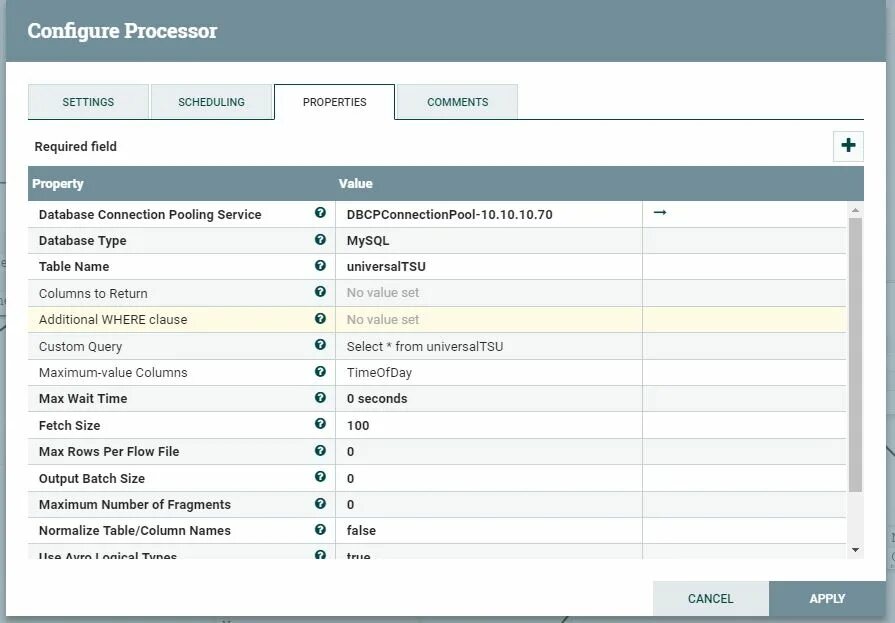Go to DBCPConnectionPool service via arrow icon
The width and height of the screenshot is (895, 623).
660,212
